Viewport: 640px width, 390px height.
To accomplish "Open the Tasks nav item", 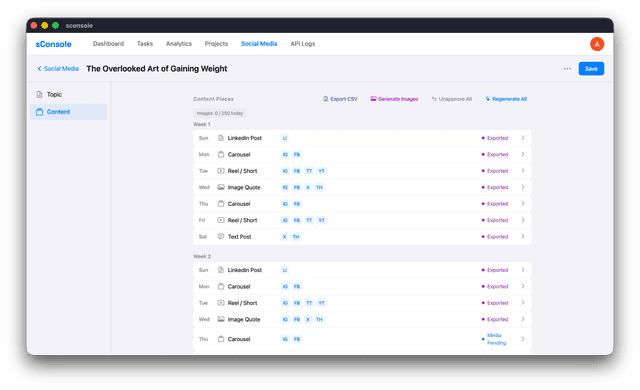I will pos(145,44).
